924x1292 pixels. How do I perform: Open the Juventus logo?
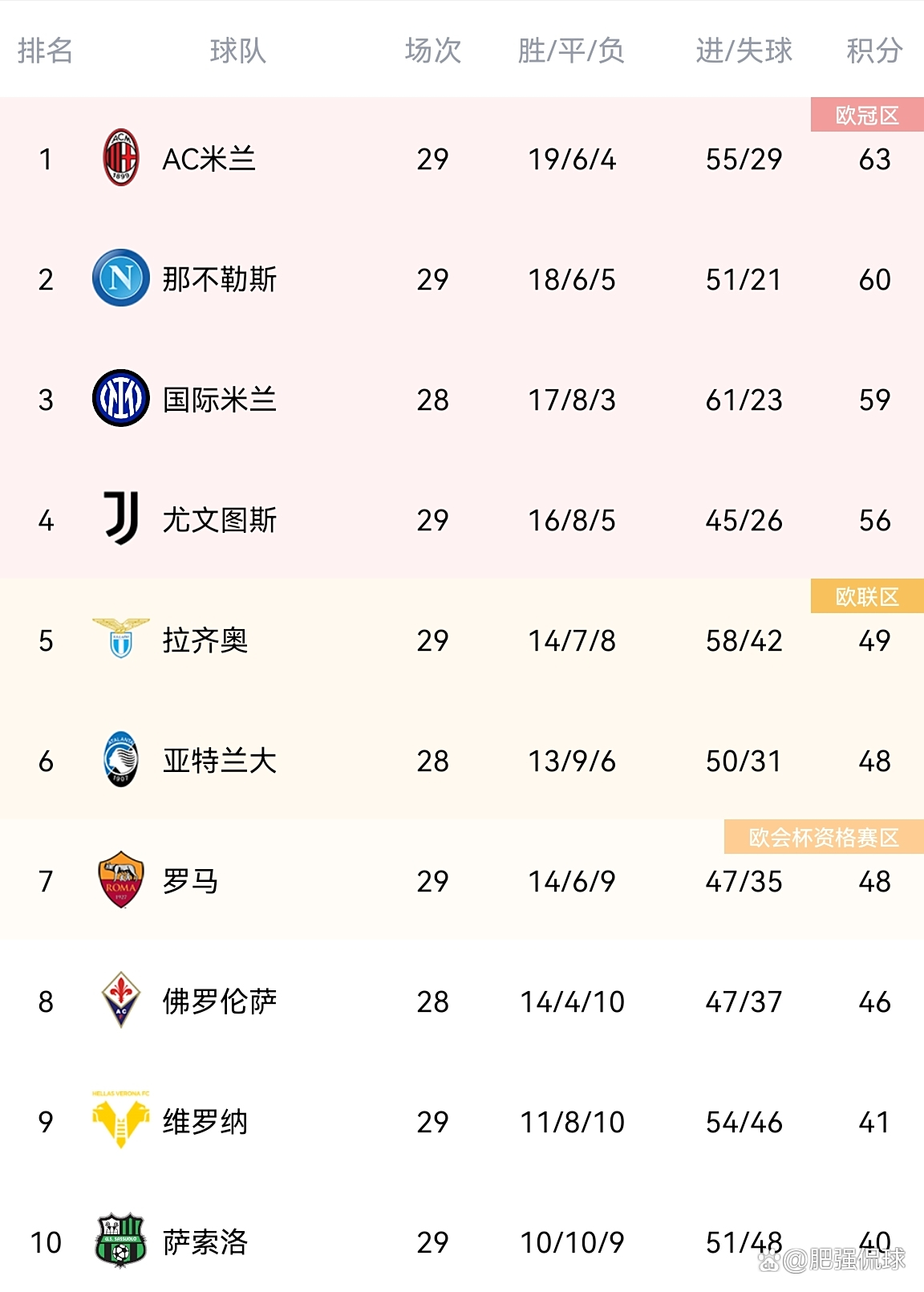[x=121, y=518]
